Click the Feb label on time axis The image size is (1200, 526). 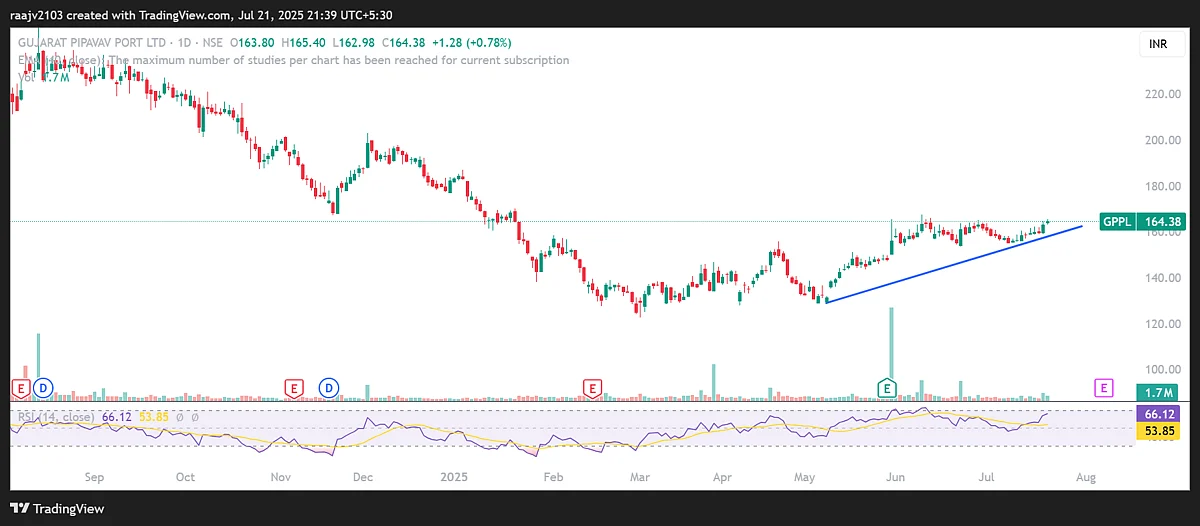pyautogui.click(x=553, y=478)
